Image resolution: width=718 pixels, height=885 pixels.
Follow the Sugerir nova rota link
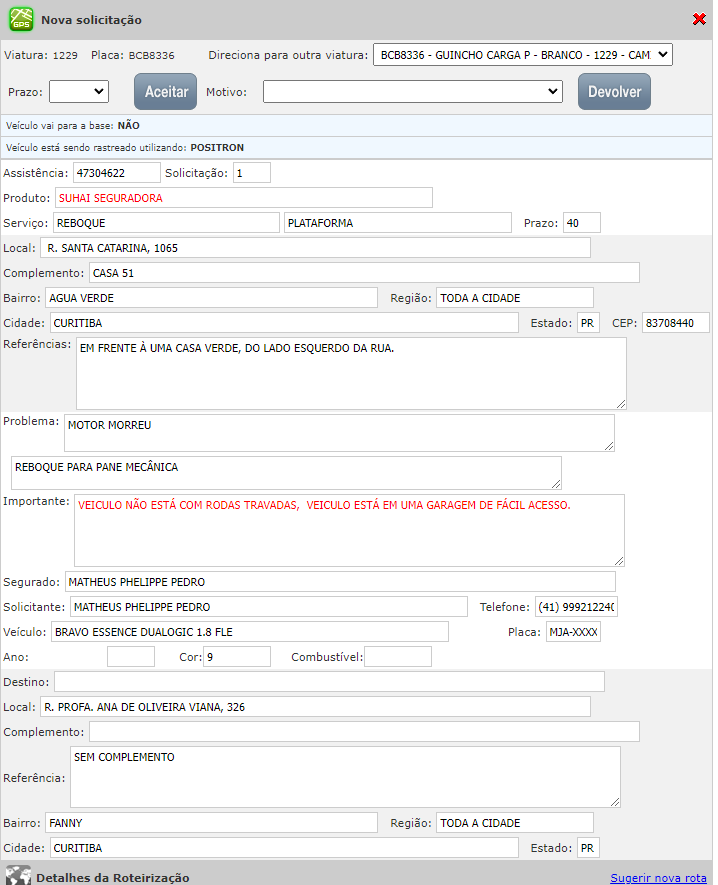click(x=658, y=877)
